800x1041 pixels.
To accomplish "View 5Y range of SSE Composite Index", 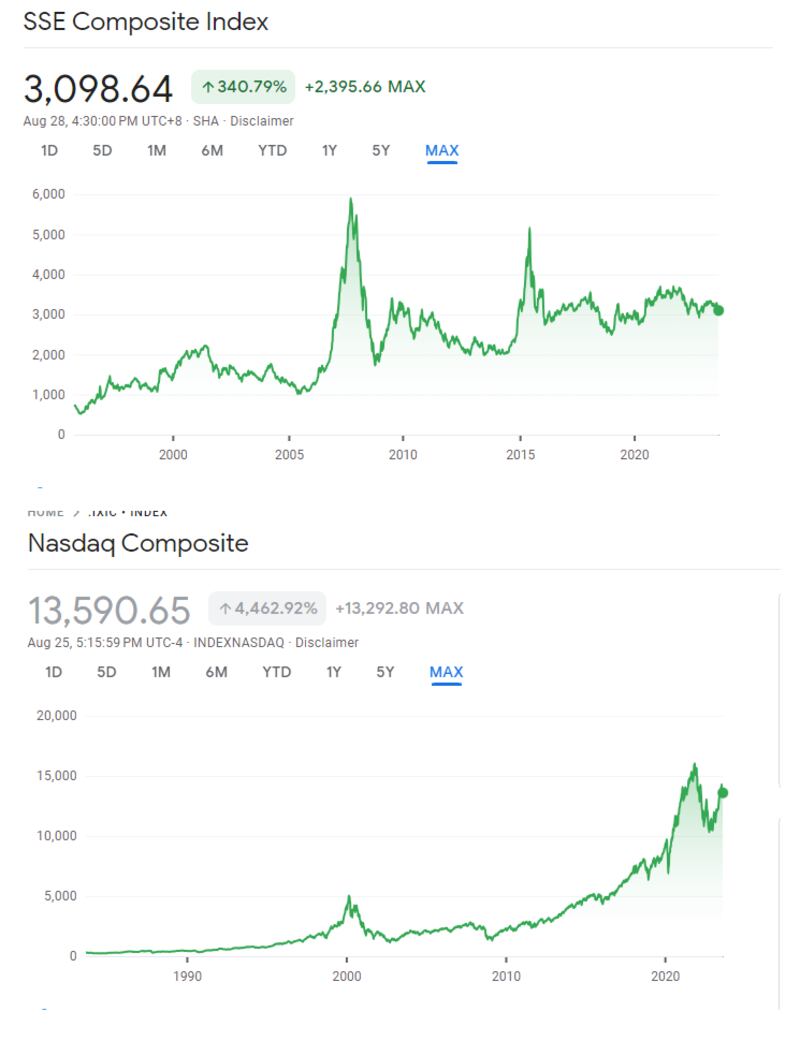I will coord(381,151).
